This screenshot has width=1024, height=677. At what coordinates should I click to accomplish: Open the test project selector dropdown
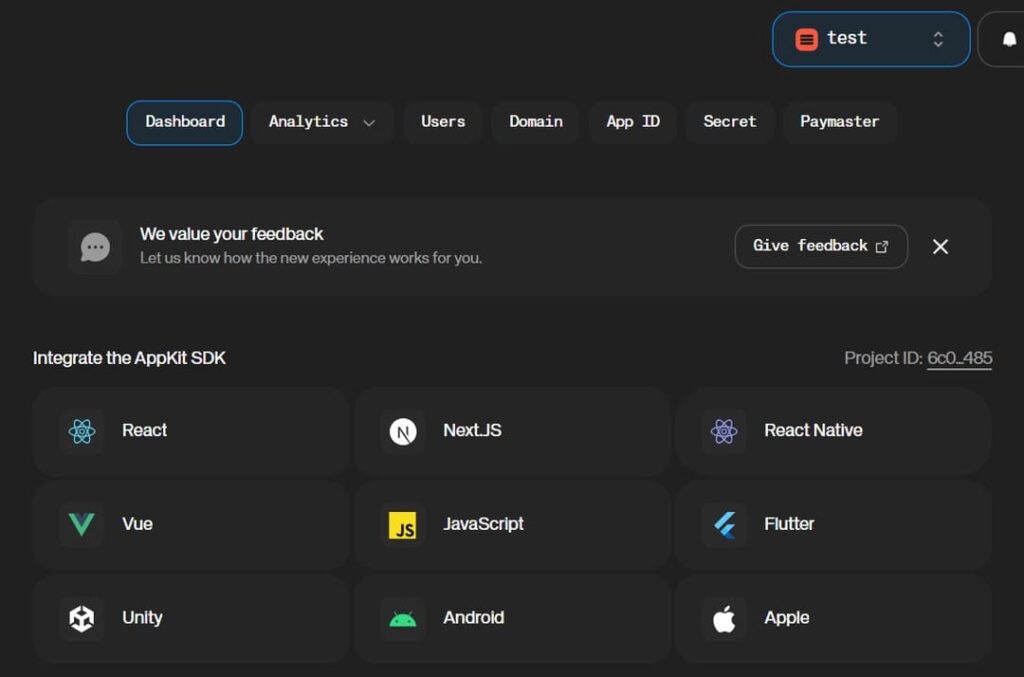click(871, 39)
